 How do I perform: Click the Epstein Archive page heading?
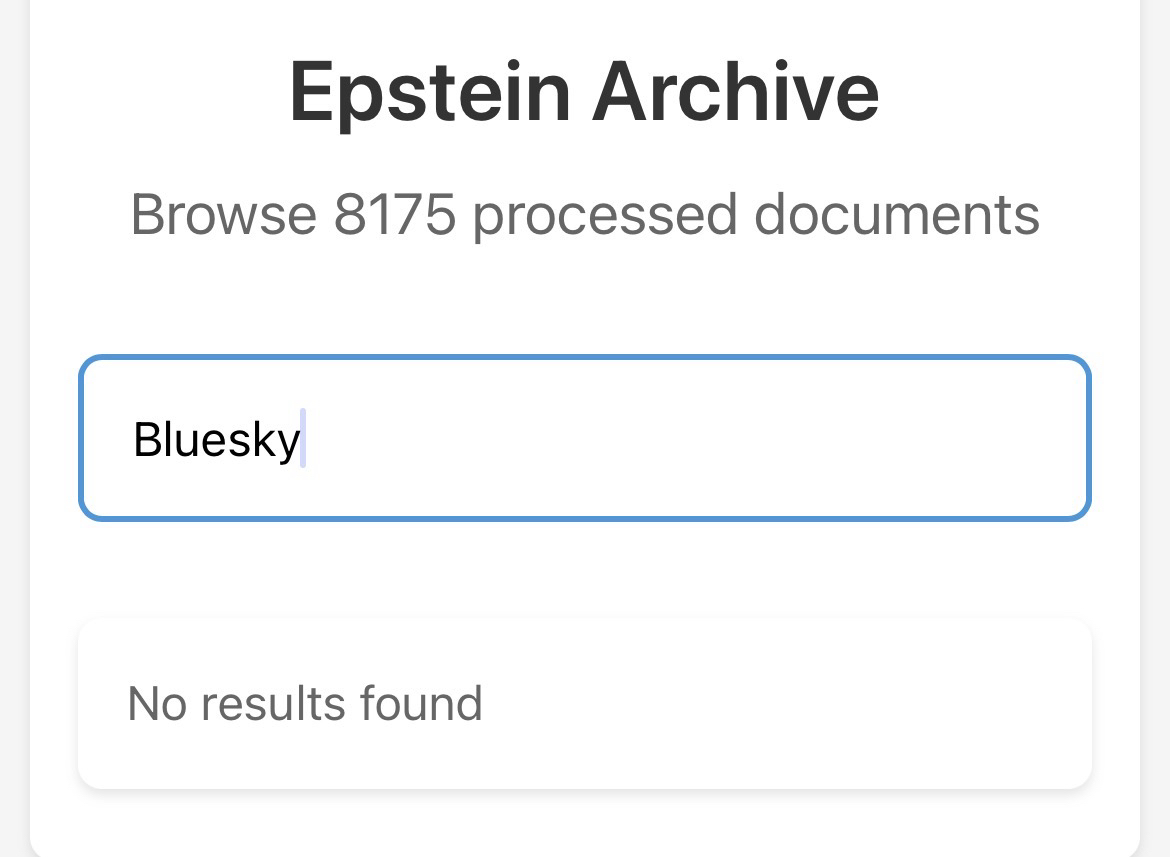click(584, 92)
